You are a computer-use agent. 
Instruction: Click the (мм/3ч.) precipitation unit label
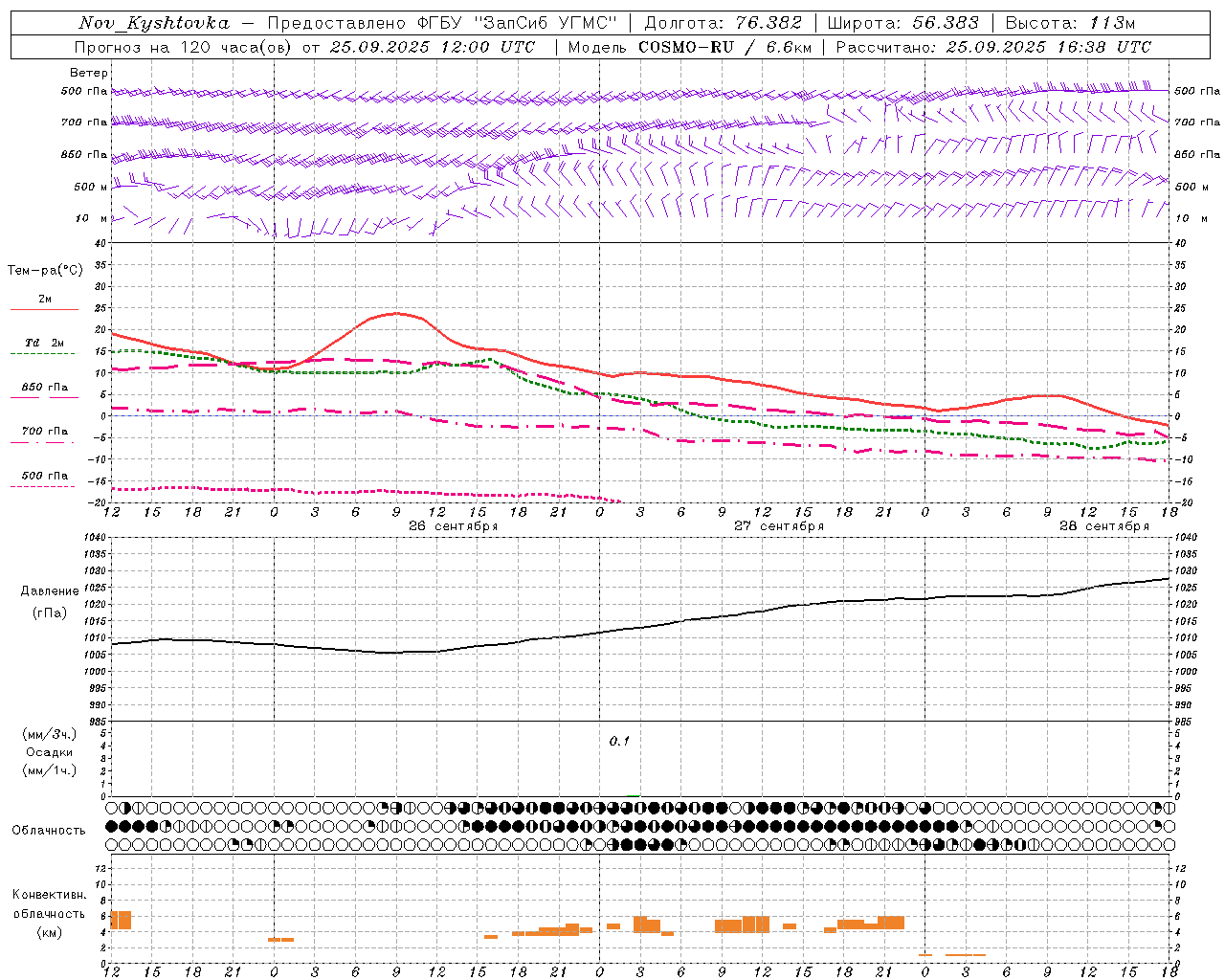coord(50,734)
